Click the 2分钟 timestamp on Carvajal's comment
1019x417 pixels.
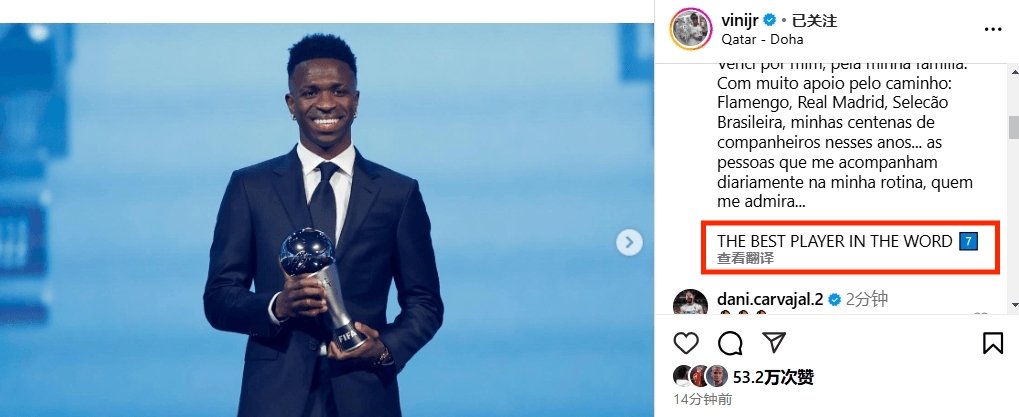coord(867,299)
